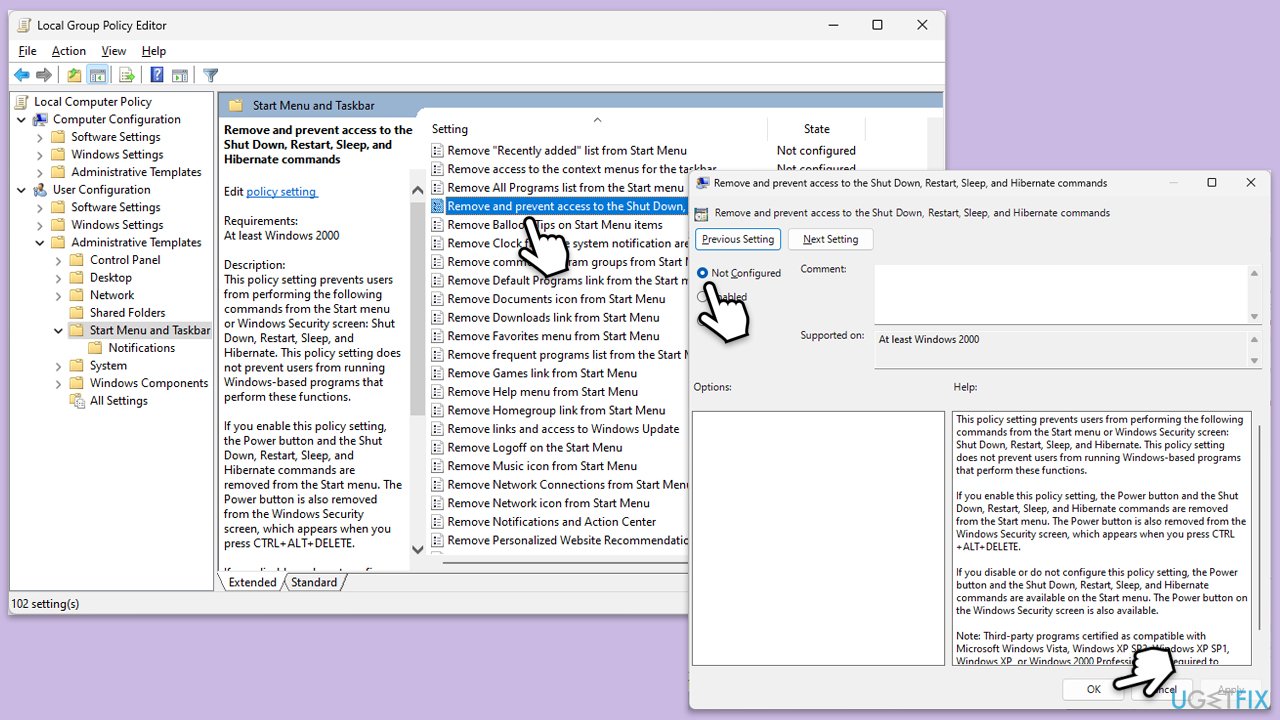Image resolution: width=1280 pixels, height=720 pixels.
Task: Open the 'policy setting' edit link
Action: click(281, 192)
